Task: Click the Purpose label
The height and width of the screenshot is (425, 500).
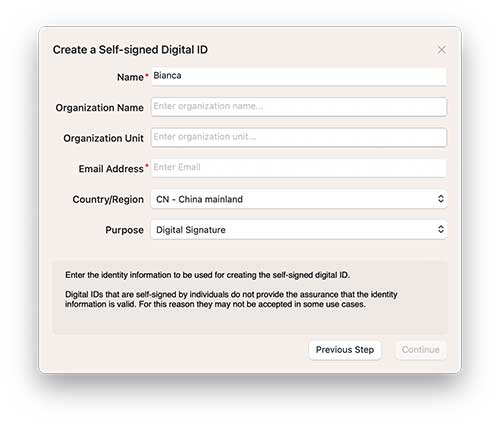Action: click(x=124, y=230)
